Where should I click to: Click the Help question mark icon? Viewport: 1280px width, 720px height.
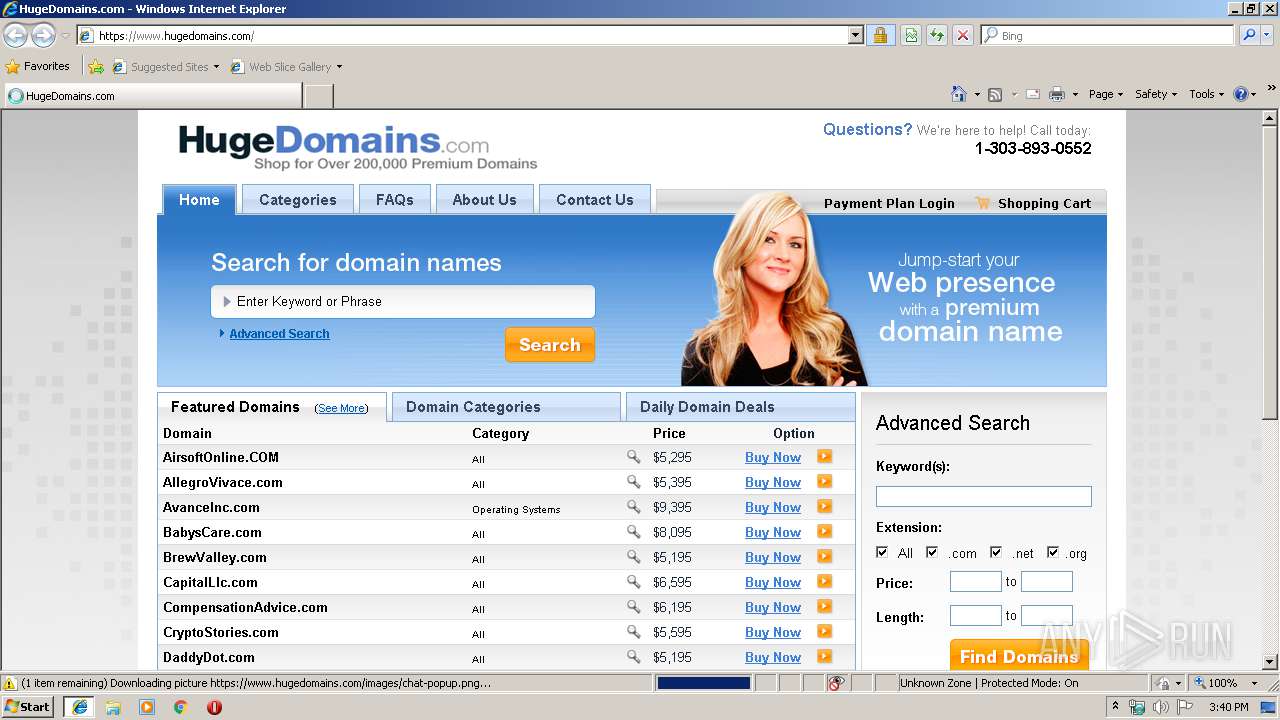pyautogui.click(x=1241, y=94)
